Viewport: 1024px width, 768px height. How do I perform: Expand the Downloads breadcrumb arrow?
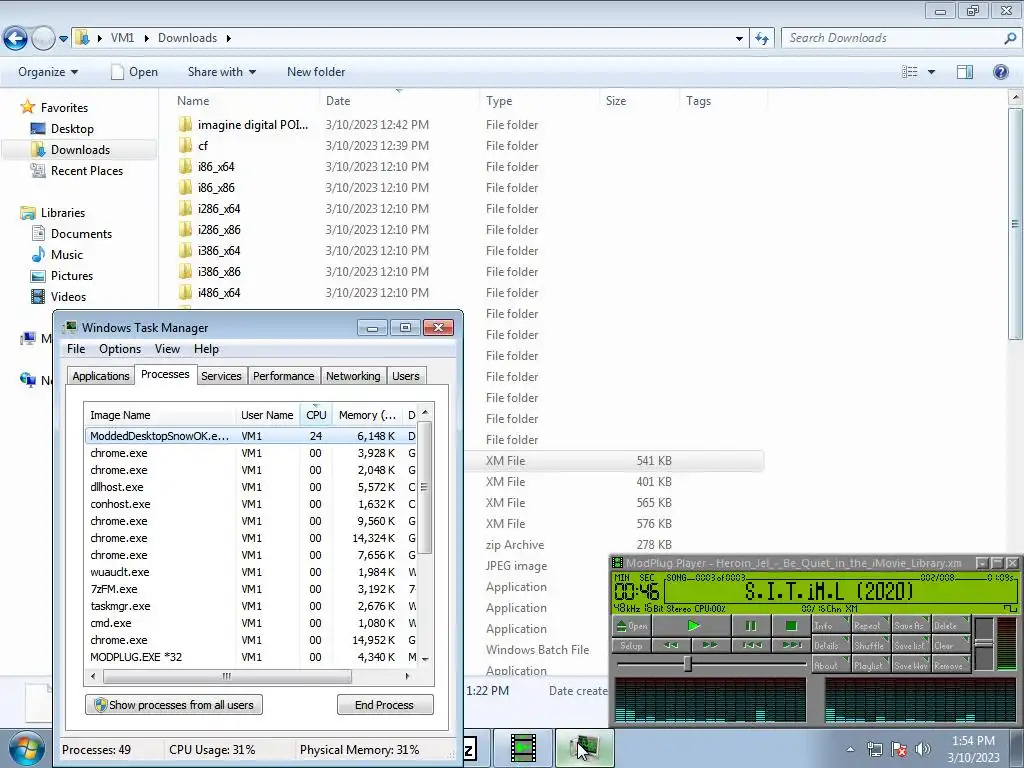(x=229, y=39)
